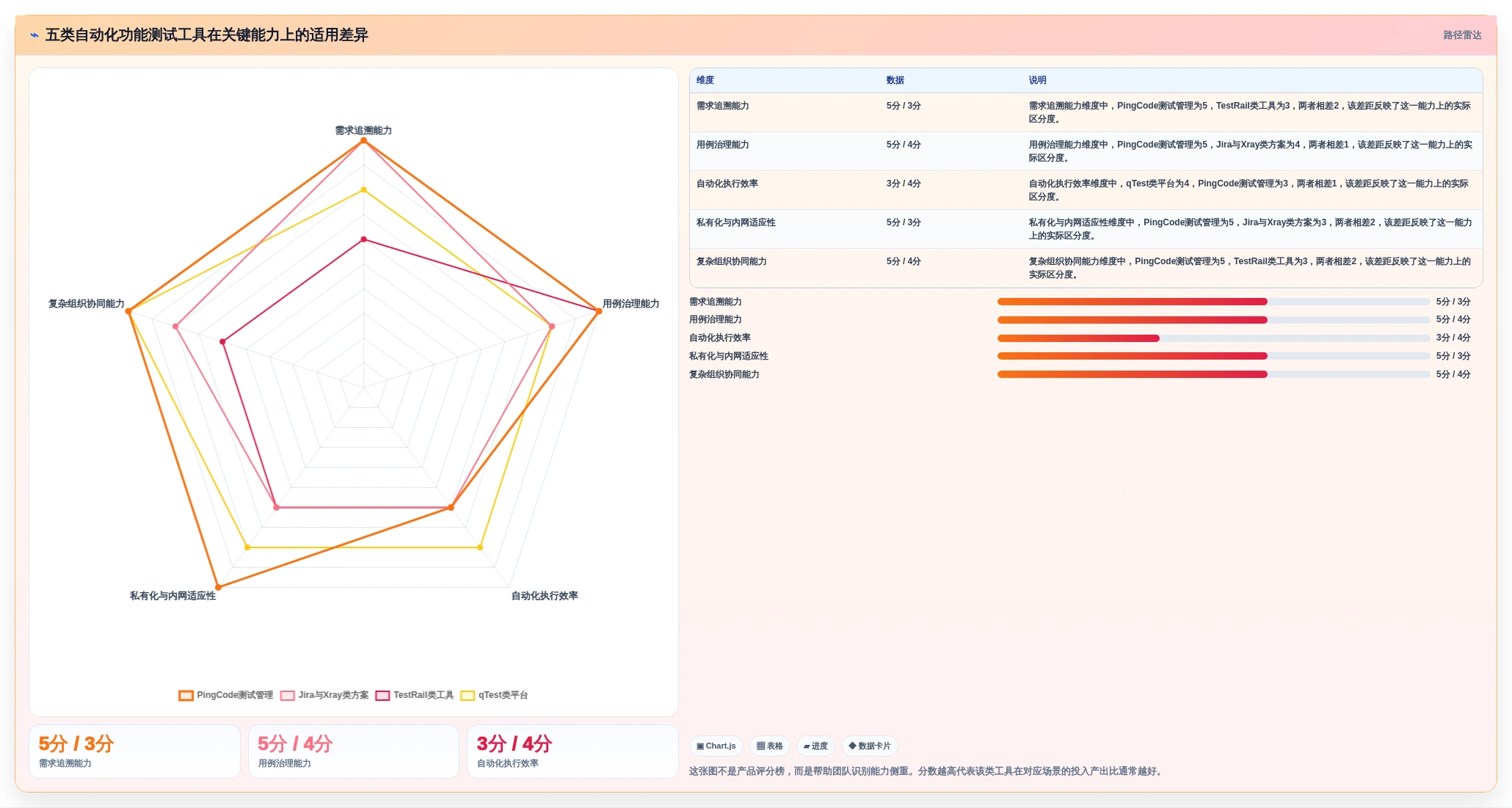The image size is (1512, 808).
Task: Click the 3分 / 4分 value in the table
Action: point(904,183)
